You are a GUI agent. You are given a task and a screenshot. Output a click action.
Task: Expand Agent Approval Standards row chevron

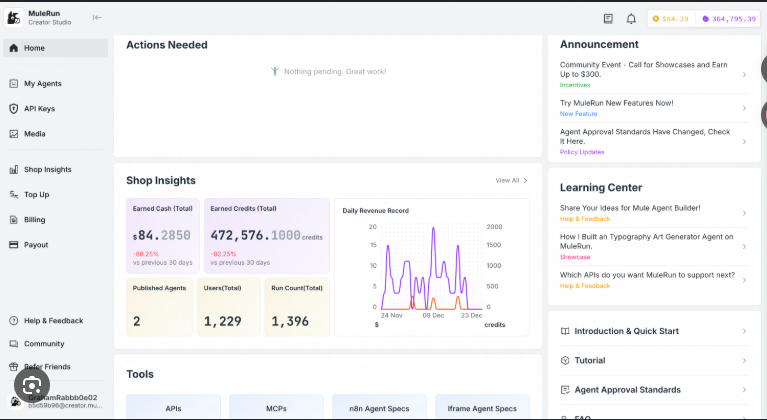point(744,390)
